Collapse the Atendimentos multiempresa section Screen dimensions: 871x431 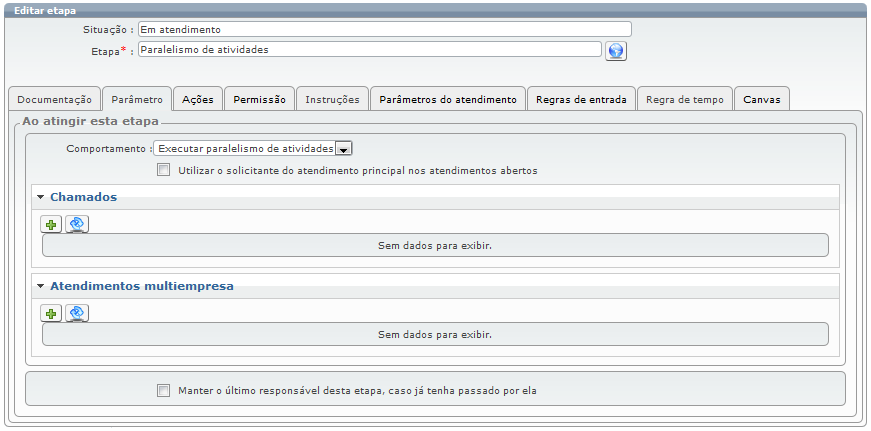(x=41, y=287)
